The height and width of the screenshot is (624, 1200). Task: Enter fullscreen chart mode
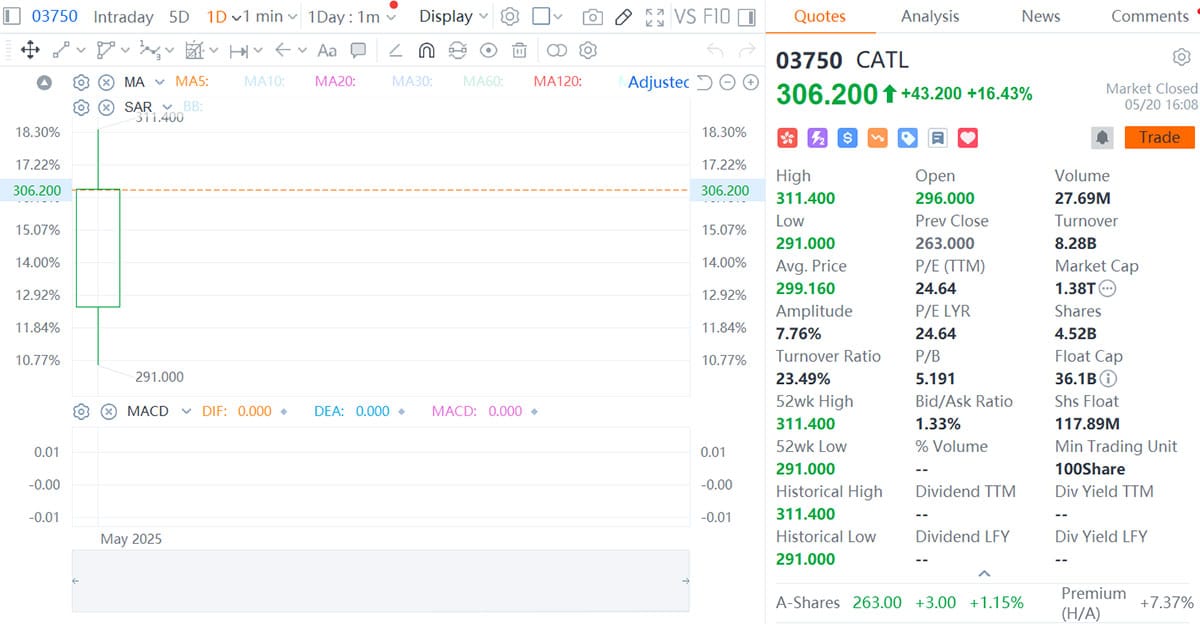(656, 16)
